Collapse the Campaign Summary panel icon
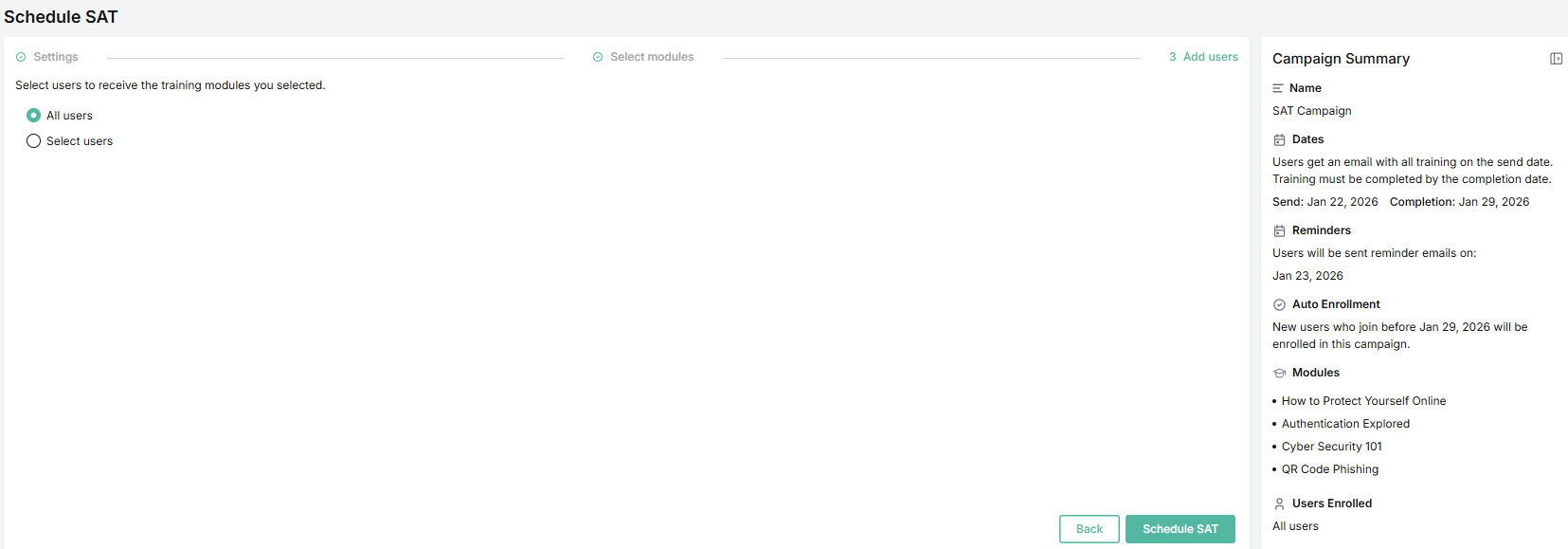 point(1556,59)
